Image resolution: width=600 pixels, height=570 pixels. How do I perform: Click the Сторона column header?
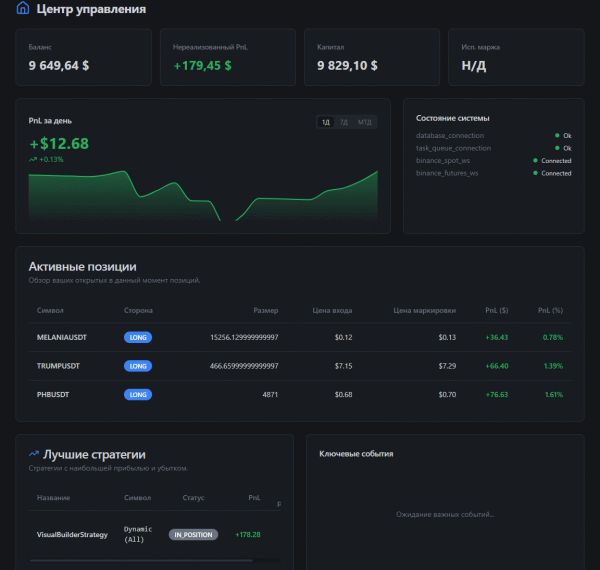point(138,310)
